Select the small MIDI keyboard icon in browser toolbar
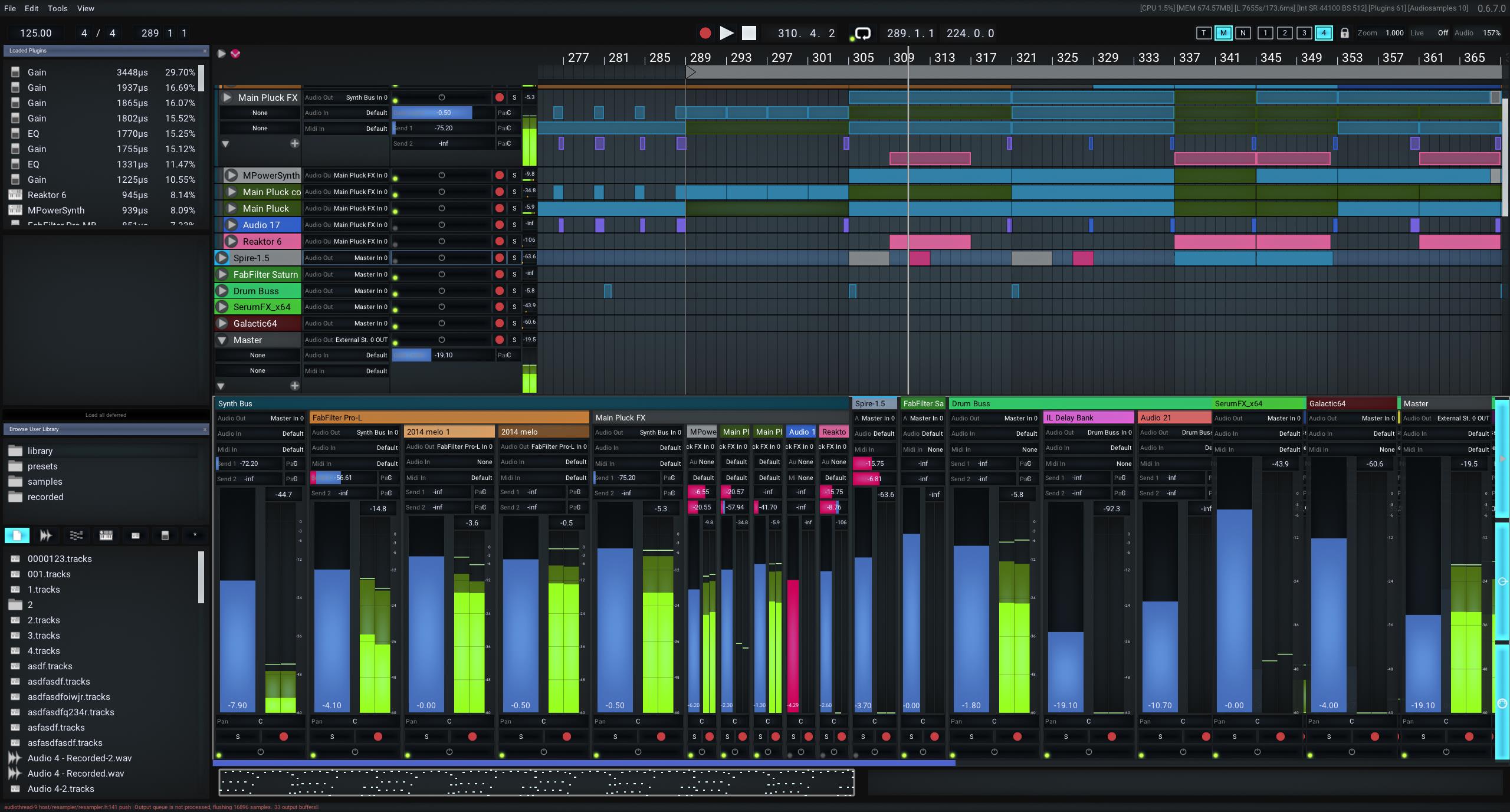Screen dimensions: 1510x812 point(136,535)
